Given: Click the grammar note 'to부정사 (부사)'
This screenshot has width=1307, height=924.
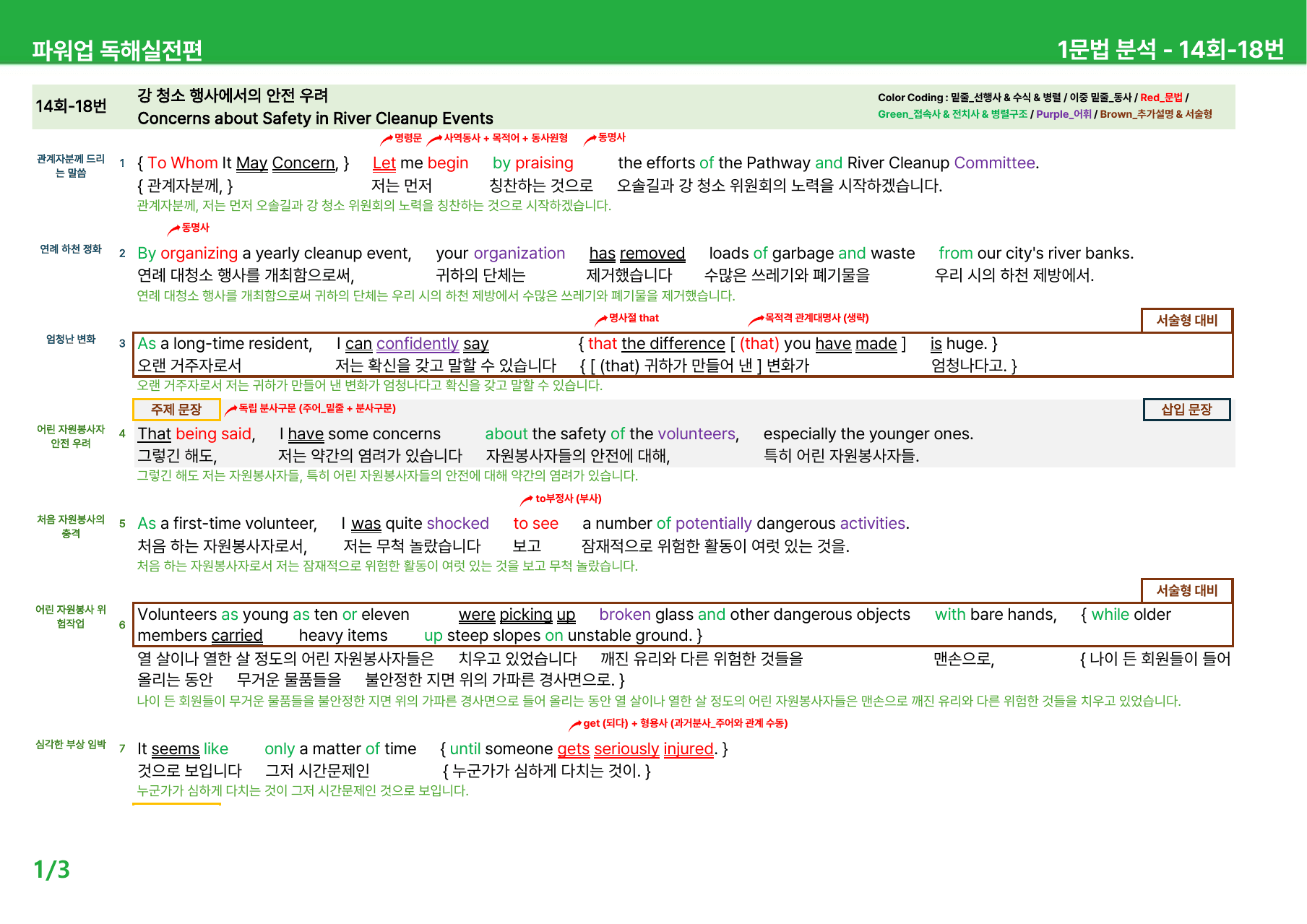Looking at the screenshot, I should pyautogui.click(x=568, y=498).
